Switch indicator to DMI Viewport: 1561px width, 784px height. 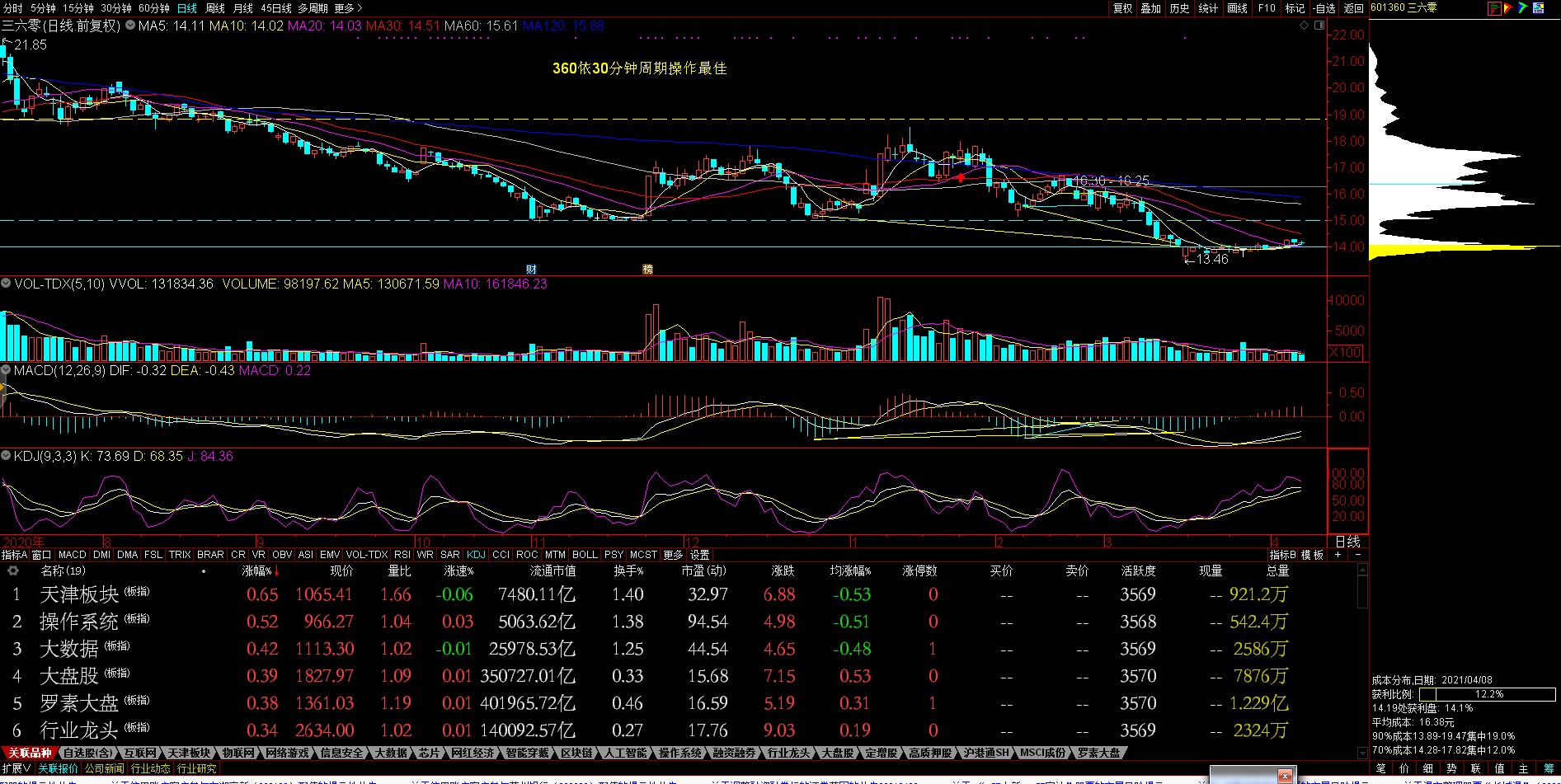point(101,555)
